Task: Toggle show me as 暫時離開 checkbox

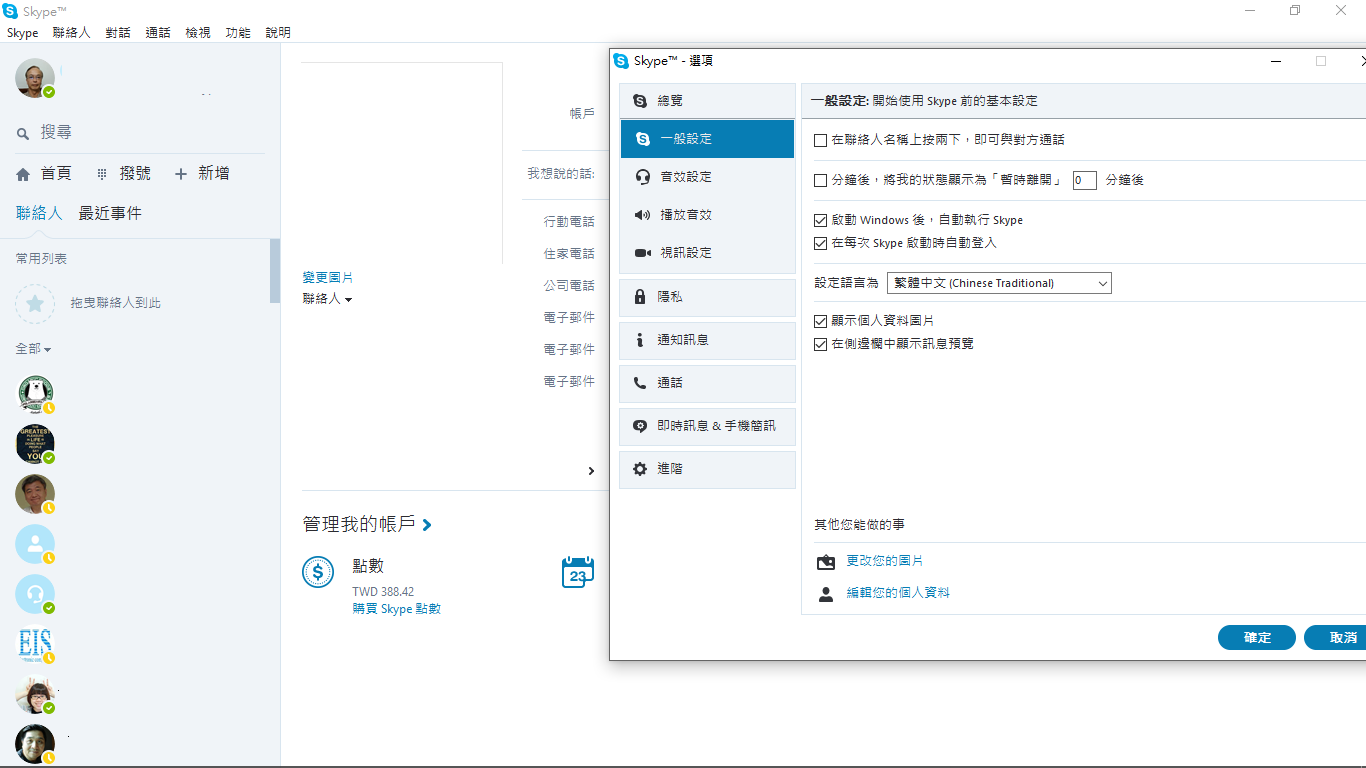Action: pos(821,181)
